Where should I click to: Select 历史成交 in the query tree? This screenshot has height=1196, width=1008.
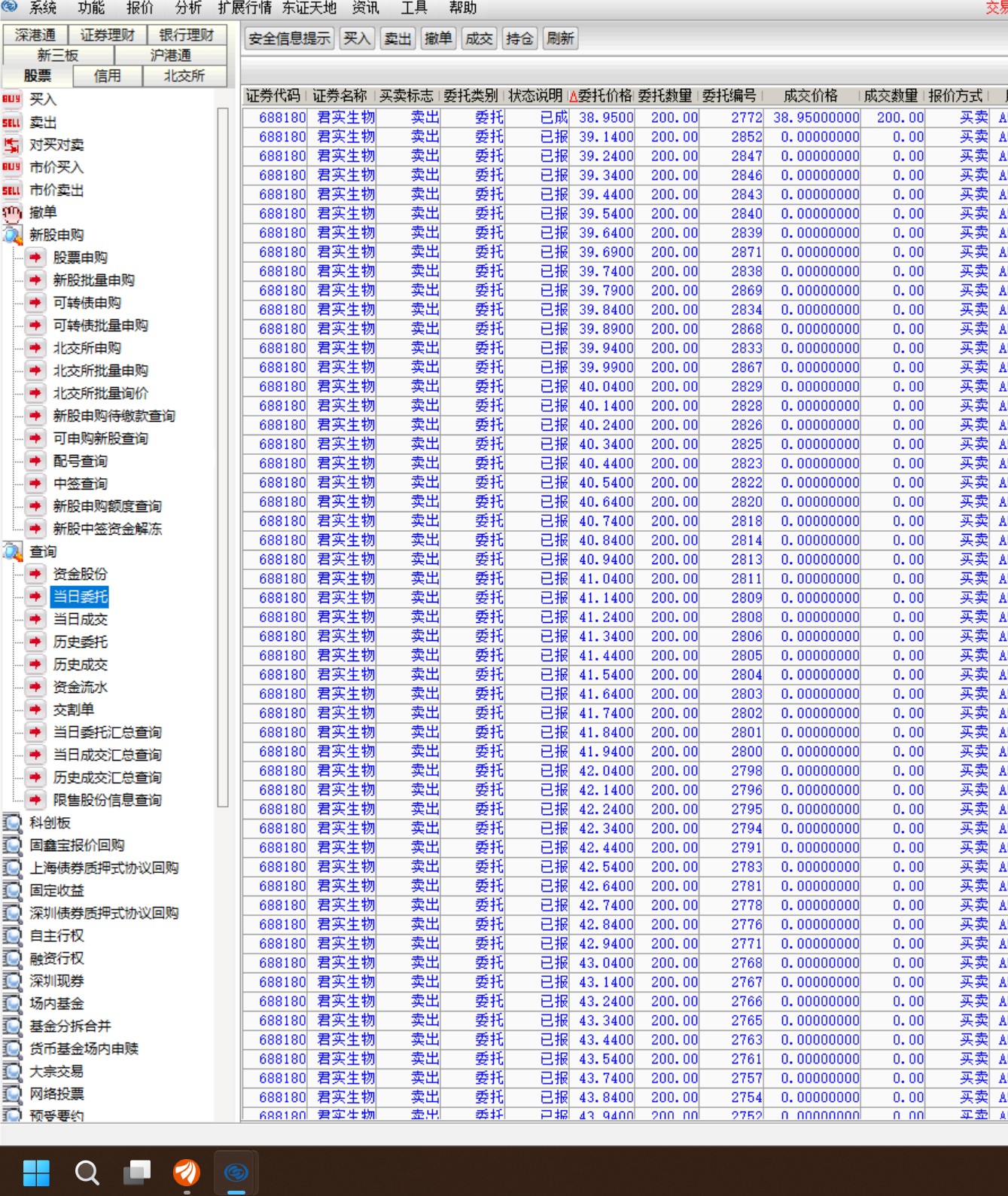(81, 664)
